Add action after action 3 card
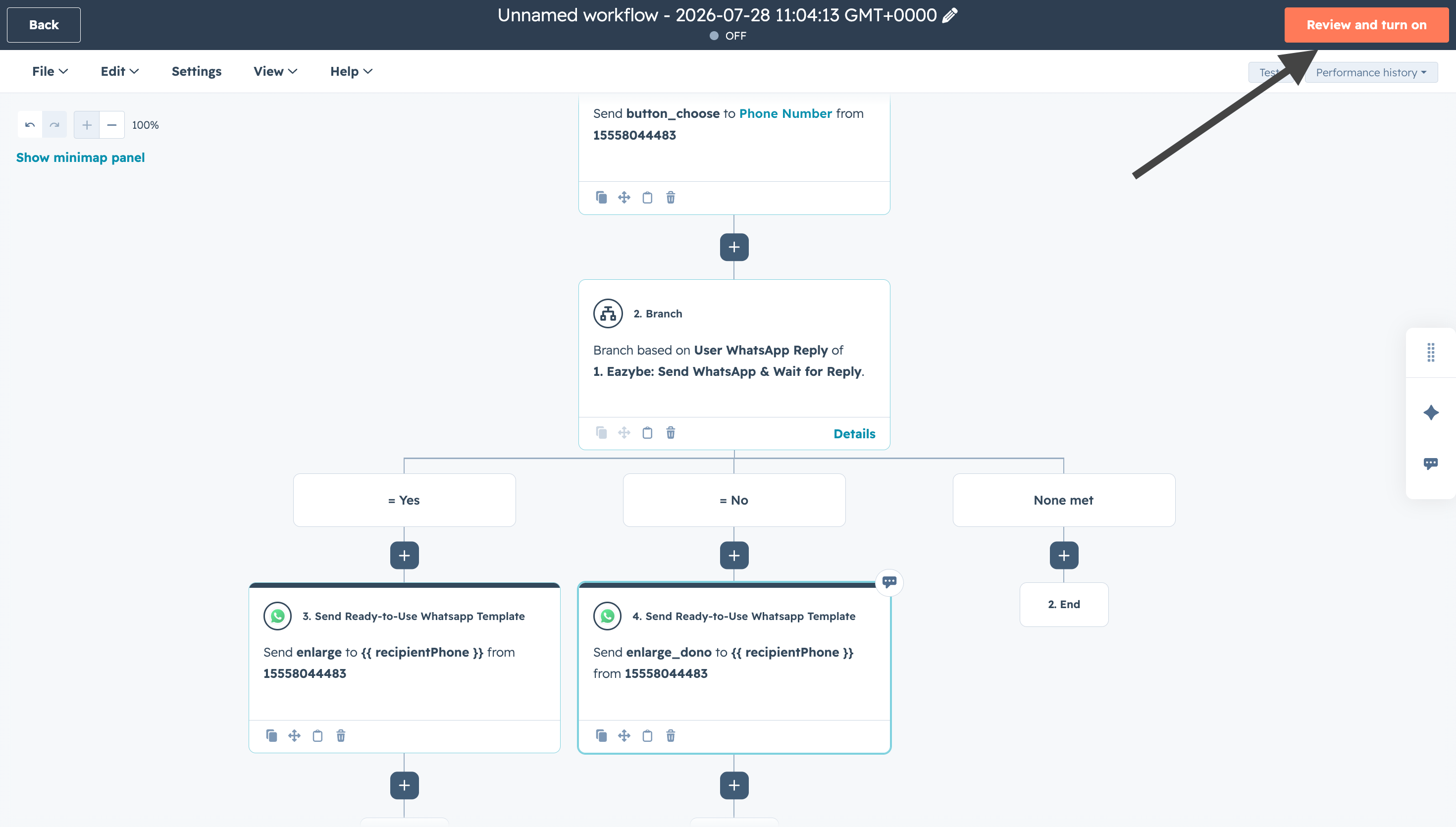The height and width of the screenshot is (827, 1456). [x=404, y=785]
